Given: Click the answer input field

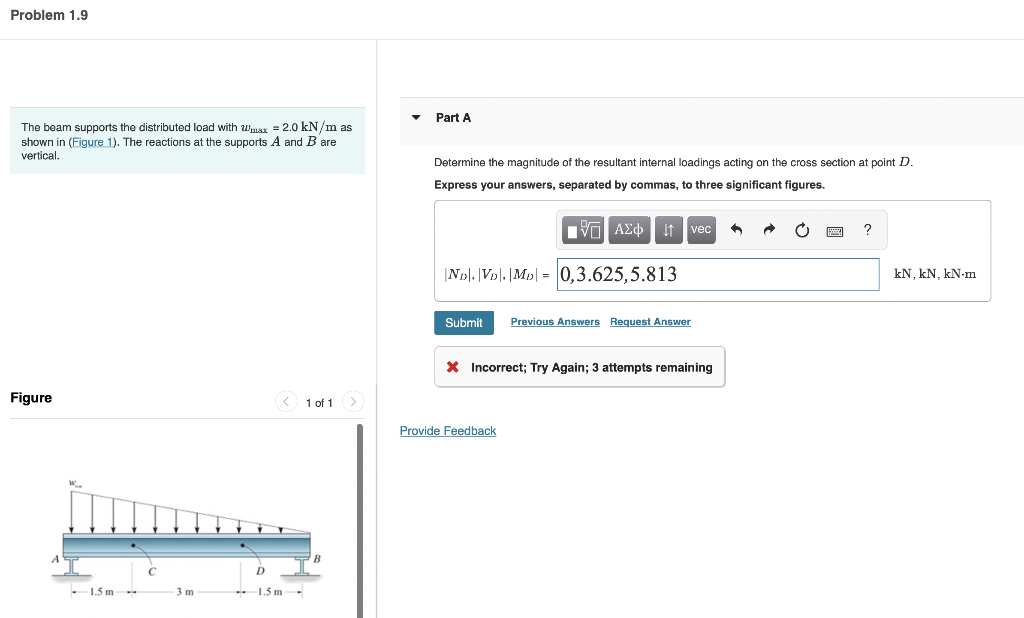Looking at the screenshot, I should (x=716, y=274).
